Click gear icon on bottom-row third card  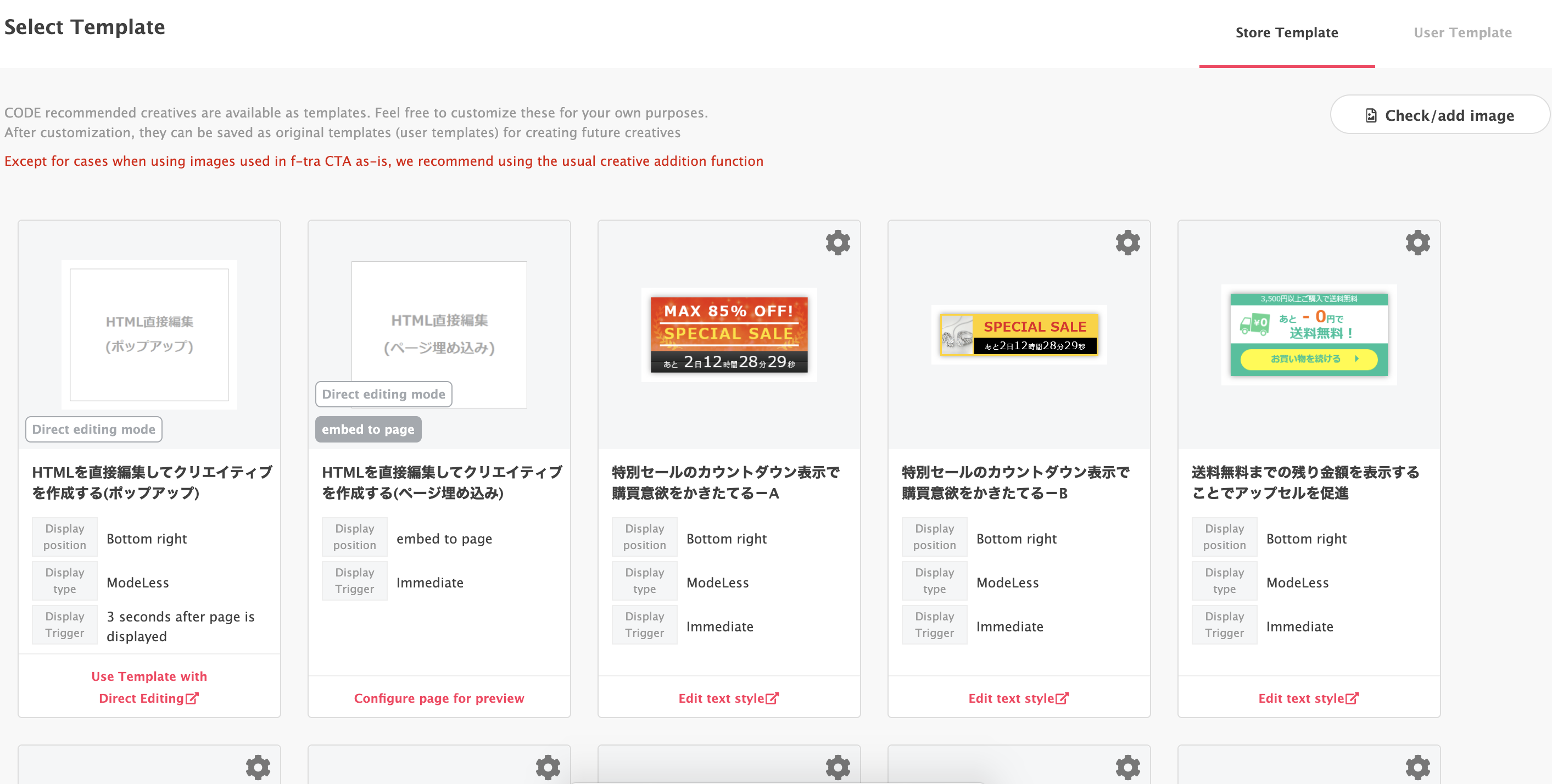tap(838, 767)
